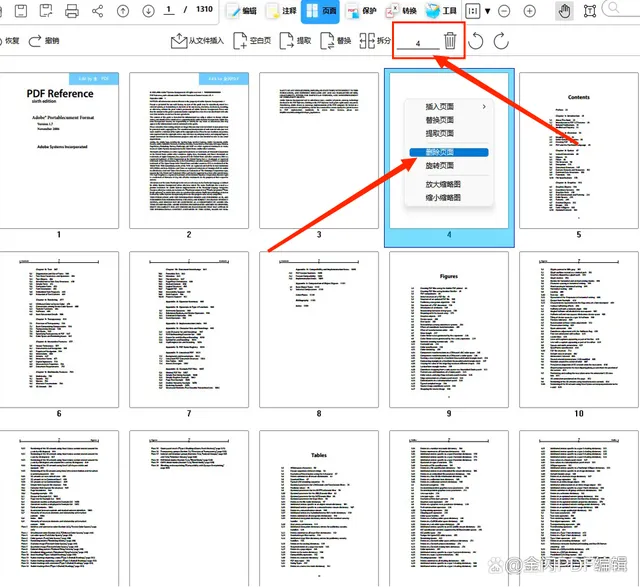This screenshot has height=587, width=640.
Task: Go to previous page with up arrow
Action: pos(123,11)
